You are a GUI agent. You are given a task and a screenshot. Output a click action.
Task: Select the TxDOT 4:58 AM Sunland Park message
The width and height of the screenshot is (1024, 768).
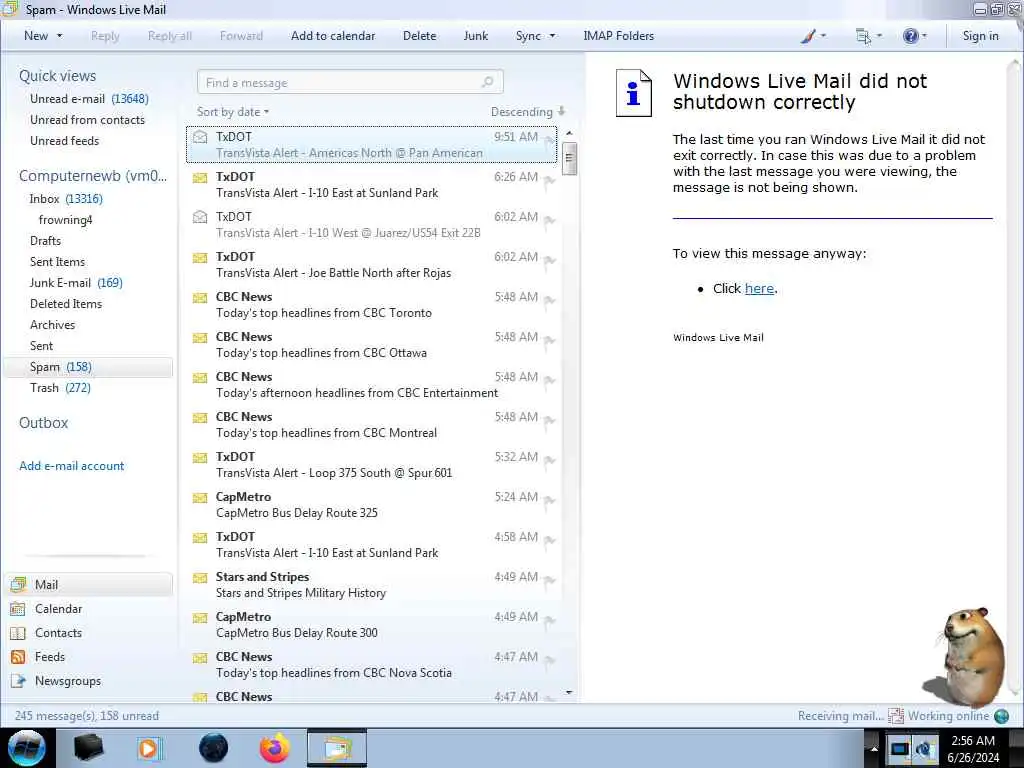372,545
